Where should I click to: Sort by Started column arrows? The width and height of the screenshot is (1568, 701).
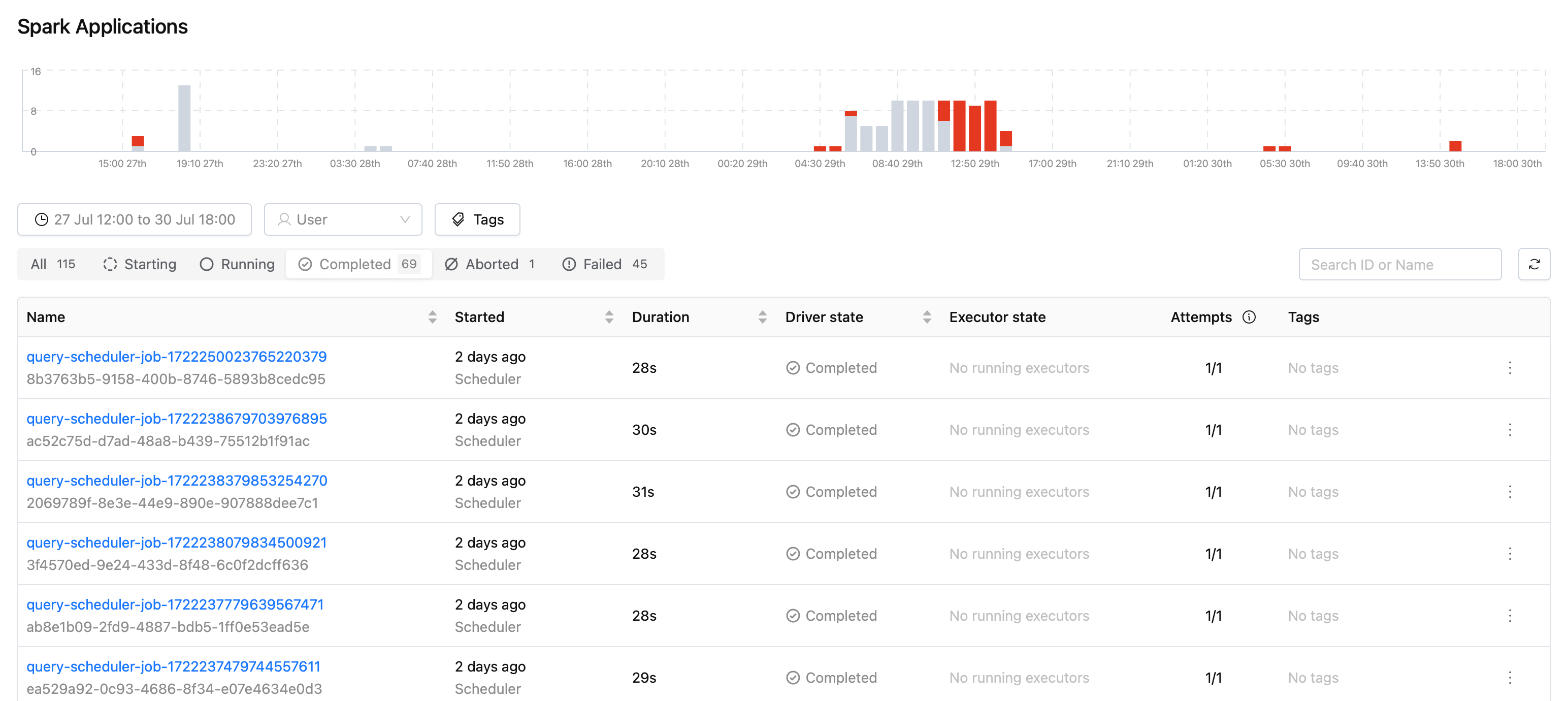tap(609, 317)
